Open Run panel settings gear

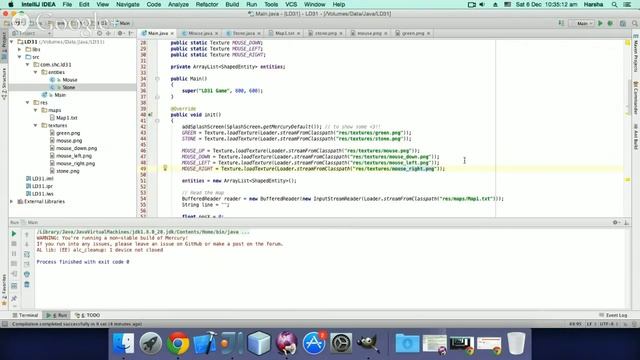coord(615,222)
